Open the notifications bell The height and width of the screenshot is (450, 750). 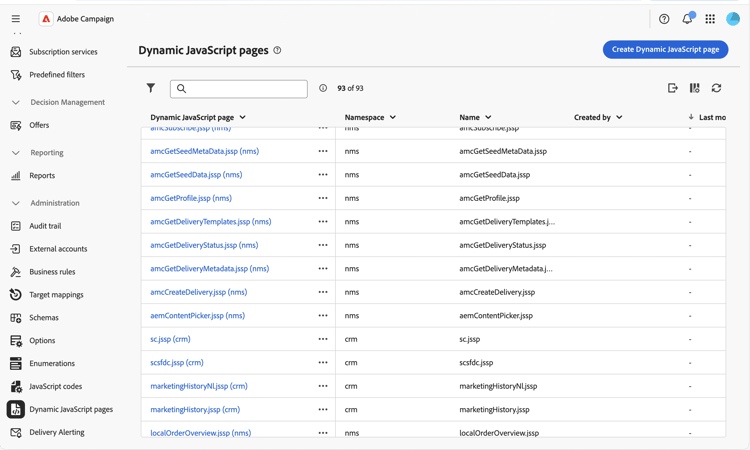coord(687,19)
